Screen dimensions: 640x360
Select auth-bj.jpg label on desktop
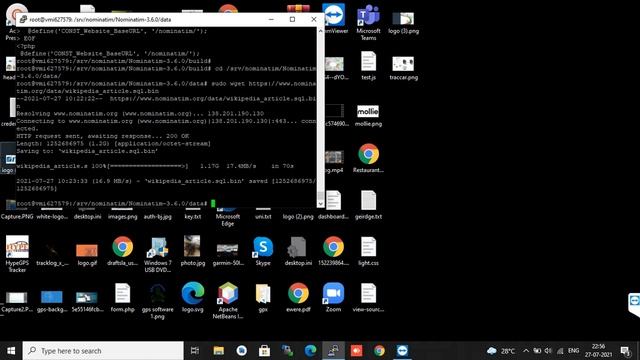tap(158, 217)
